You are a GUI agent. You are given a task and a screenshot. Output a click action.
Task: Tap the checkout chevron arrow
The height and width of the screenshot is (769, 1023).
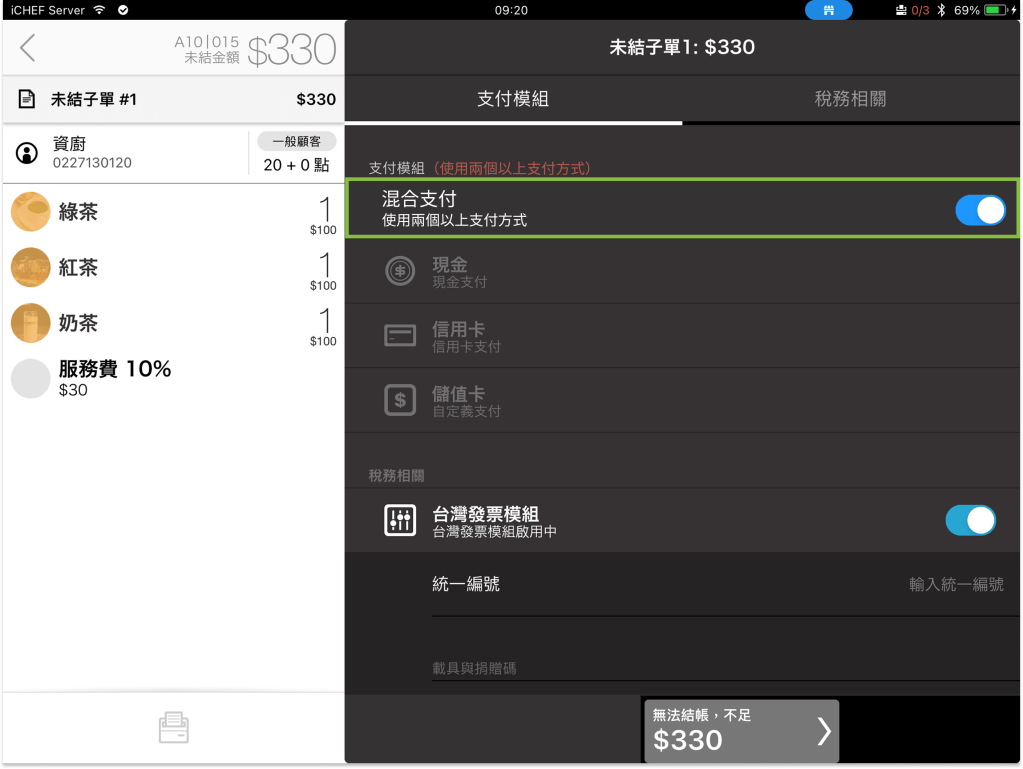pyautogui.click(x=823, y=731)
